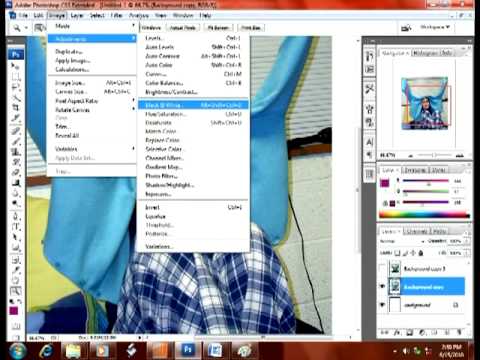Select the Pen tool
This screenshot has height=360, width=480.
click(15, 216)
